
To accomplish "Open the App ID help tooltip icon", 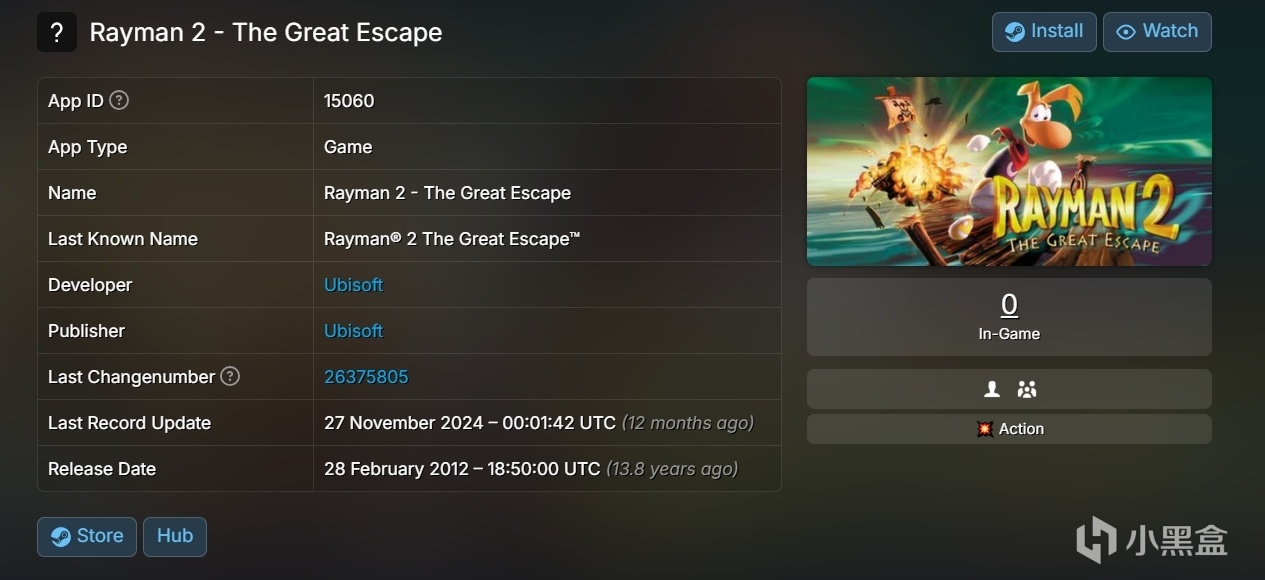I will pos(119,100).
